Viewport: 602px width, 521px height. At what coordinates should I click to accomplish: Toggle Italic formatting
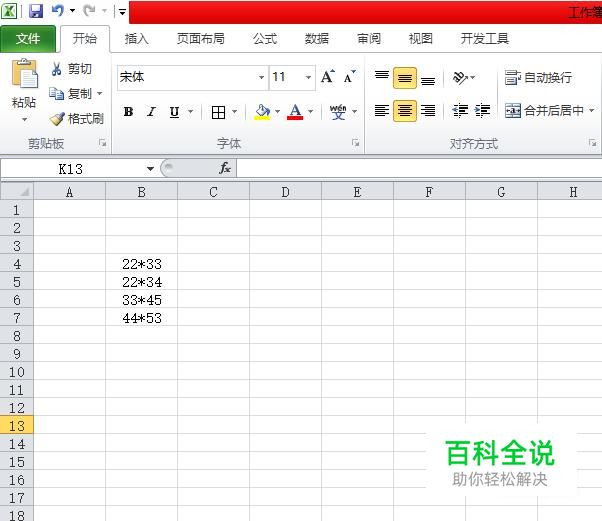[151, 112]
